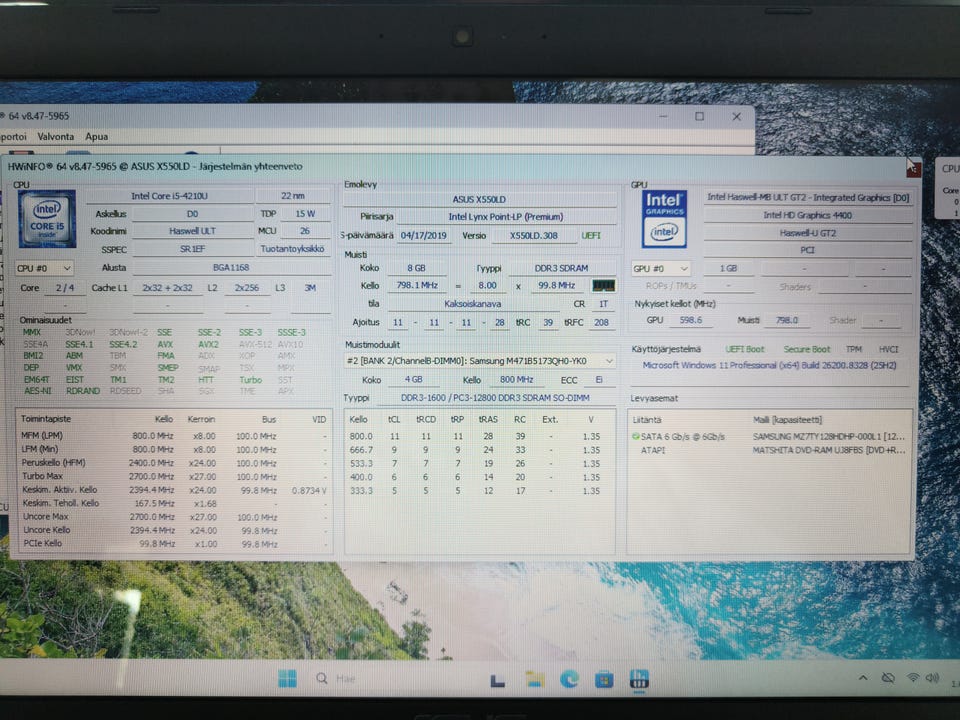960x720 pixels.
Task: Open Microsoft Store from the taskbar
Action: click(x=604, y=680)
